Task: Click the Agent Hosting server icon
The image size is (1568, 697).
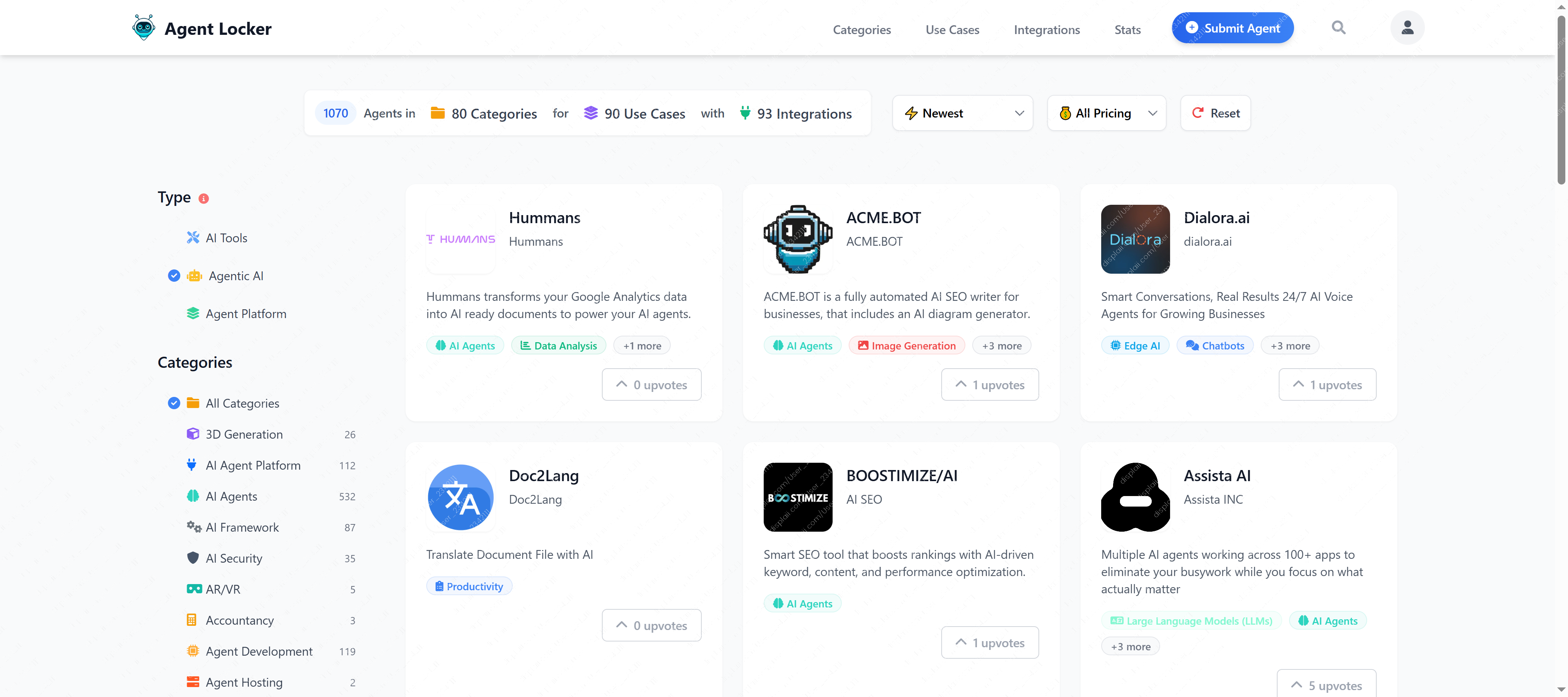Action: click(x=193, y=682)
